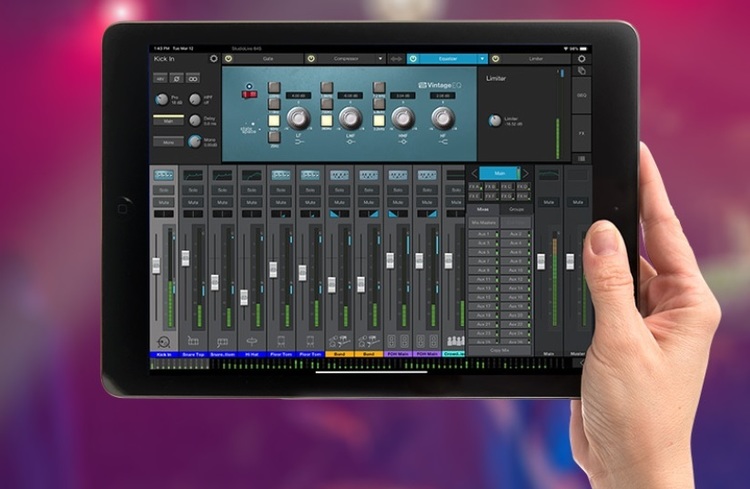Tap the Kick In kick drum channel icon
This screenshot has width=750, height=489.
pos(163,342)
